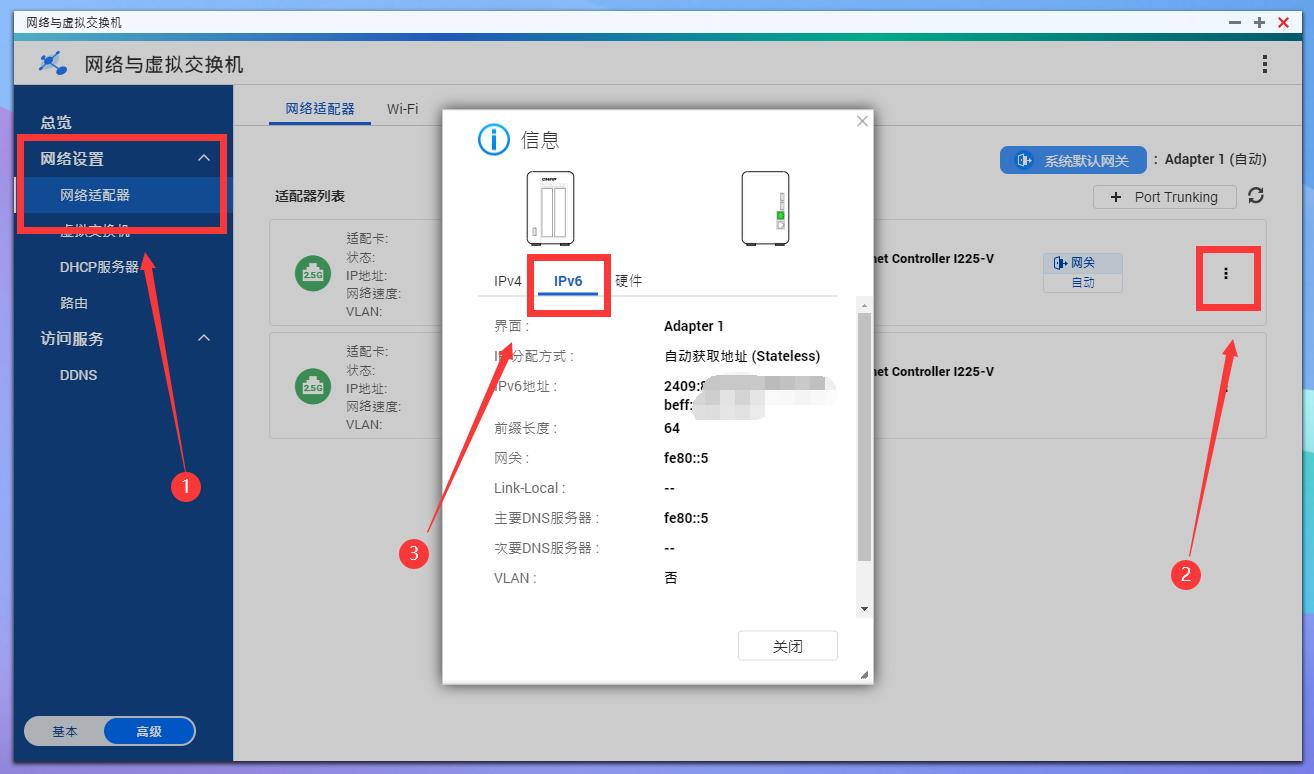Collapse the 网络设置 section
Viewport: 1314px width, 774px height.
[204, 158]
